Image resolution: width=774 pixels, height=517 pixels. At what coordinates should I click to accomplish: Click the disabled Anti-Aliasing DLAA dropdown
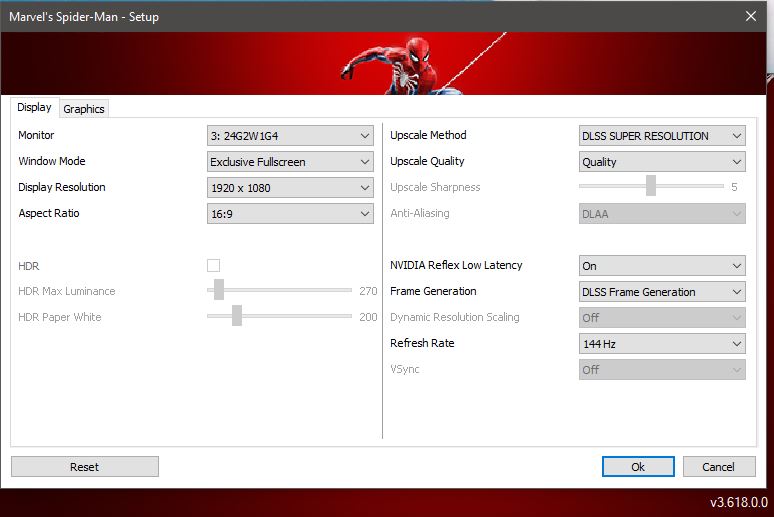[662, 214]
